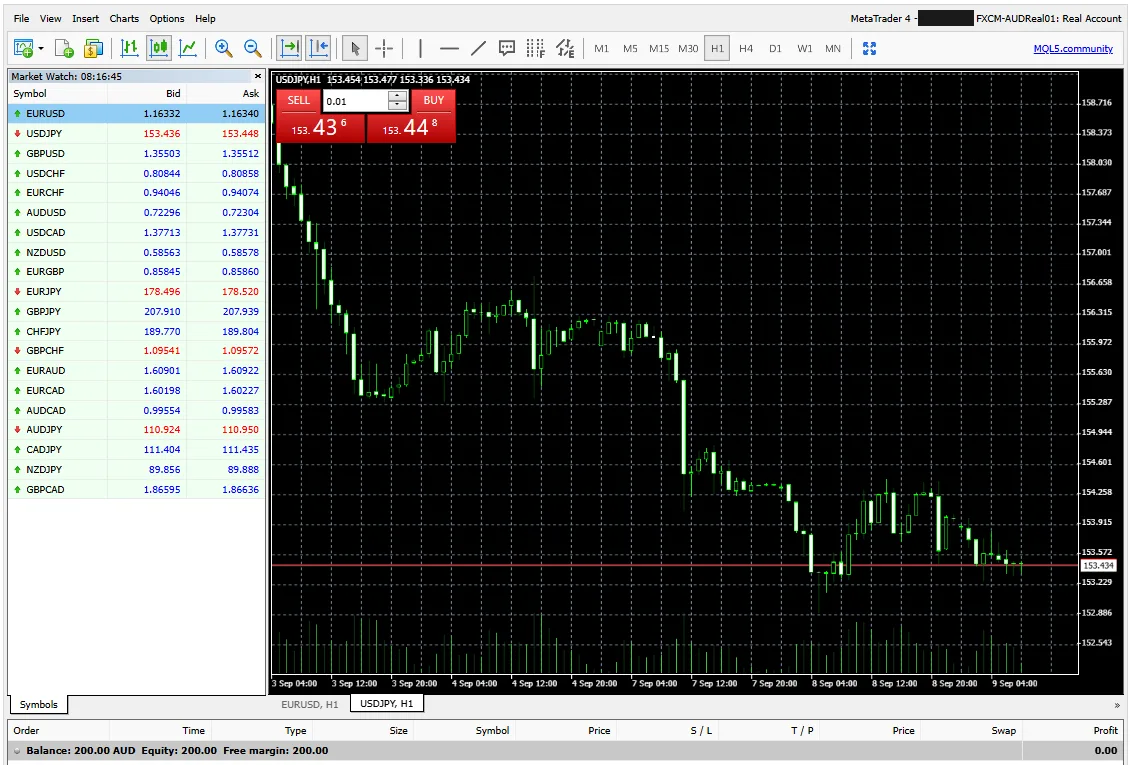1130x765 pixels.
Task: Open the File menu
Action: pyautogui.click(x=22, y=18)
